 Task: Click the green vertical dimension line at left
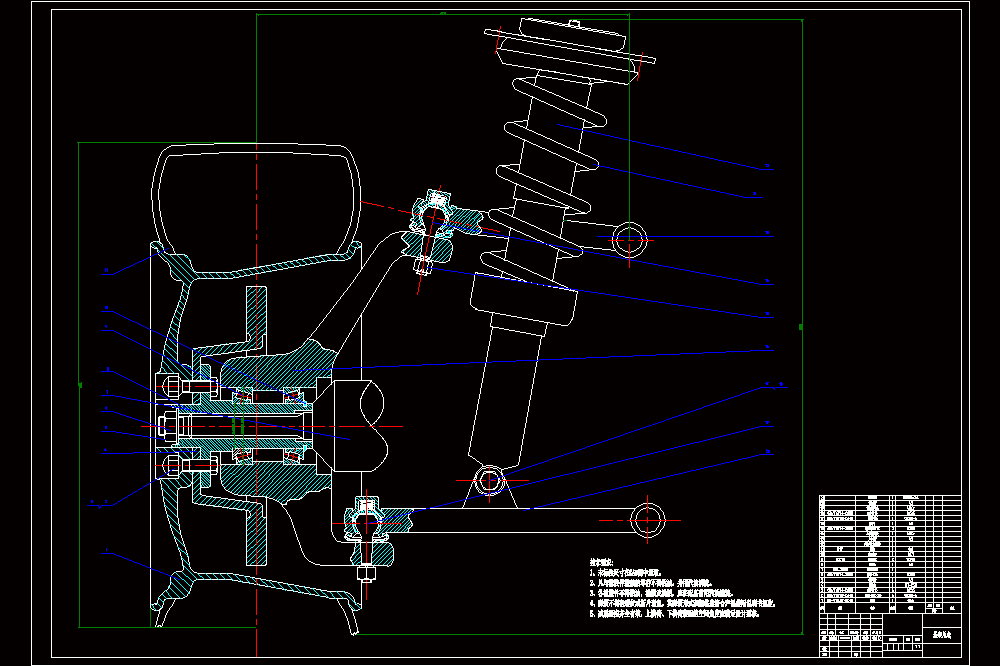click(79, 385)
